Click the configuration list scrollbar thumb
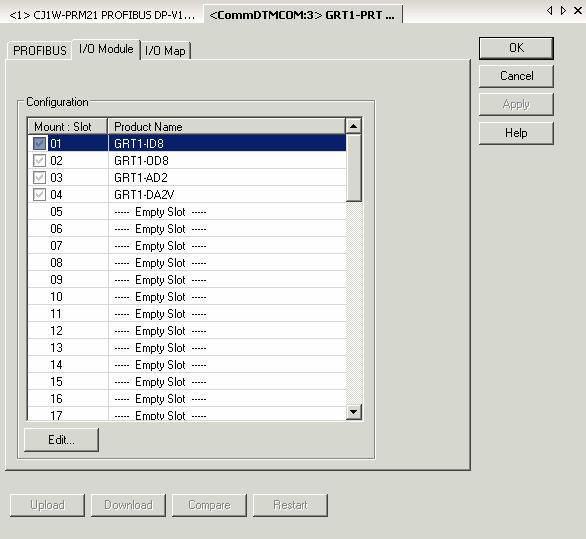586x539 pixels. click(x=354, y=168)
